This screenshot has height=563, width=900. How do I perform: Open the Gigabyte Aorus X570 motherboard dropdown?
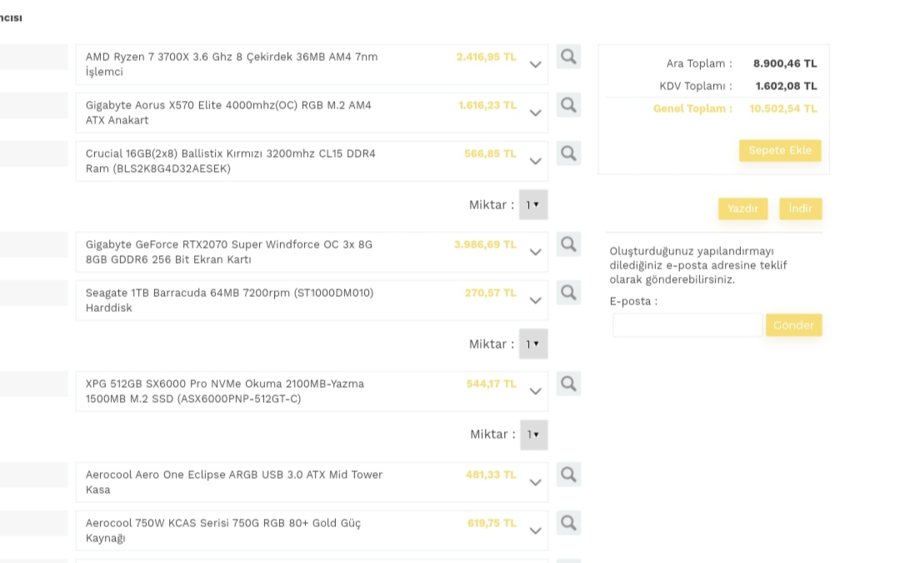pos(535,113)
